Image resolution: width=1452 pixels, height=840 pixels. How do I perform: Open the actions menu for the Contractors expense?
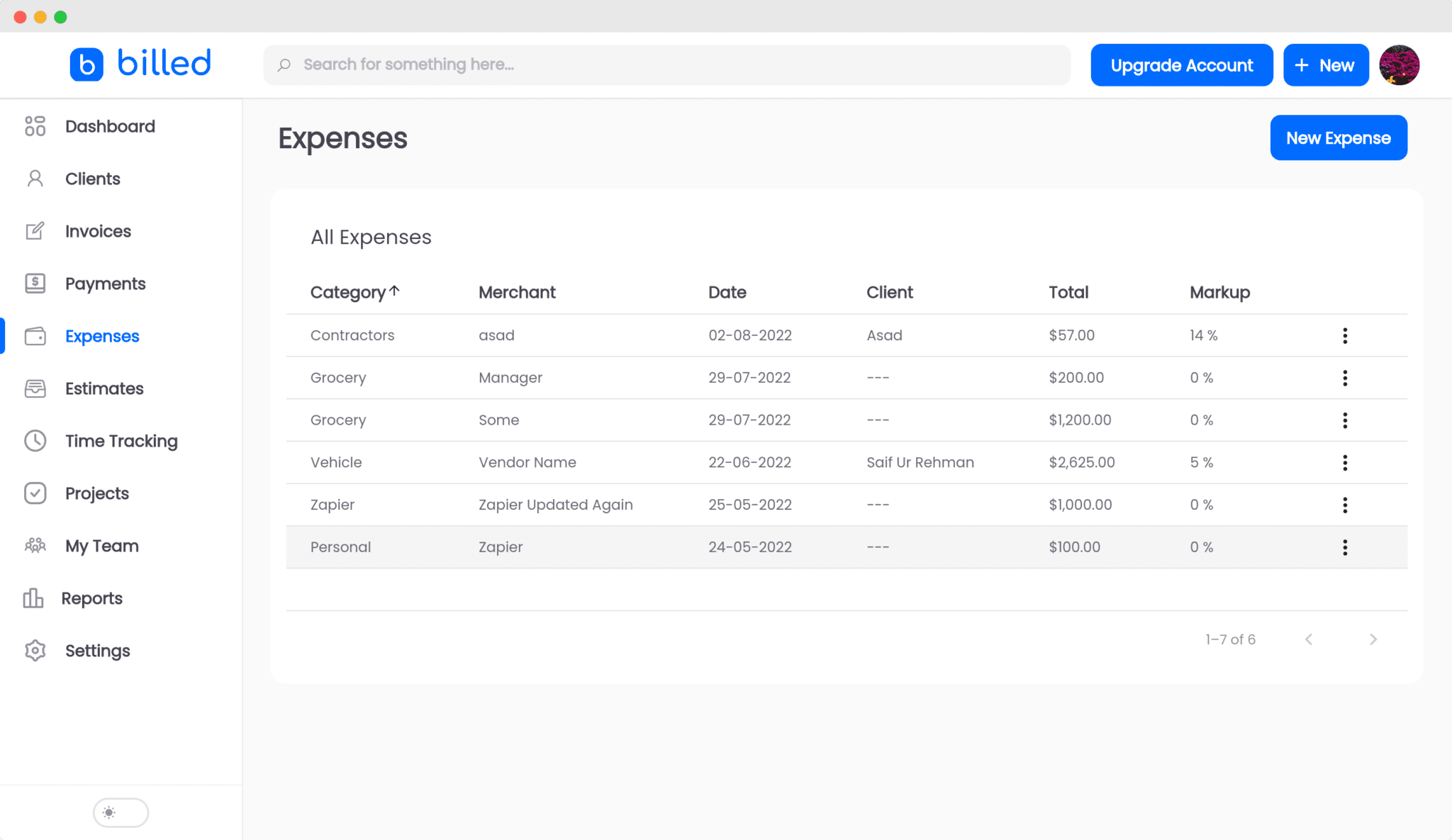(1346, 335)
